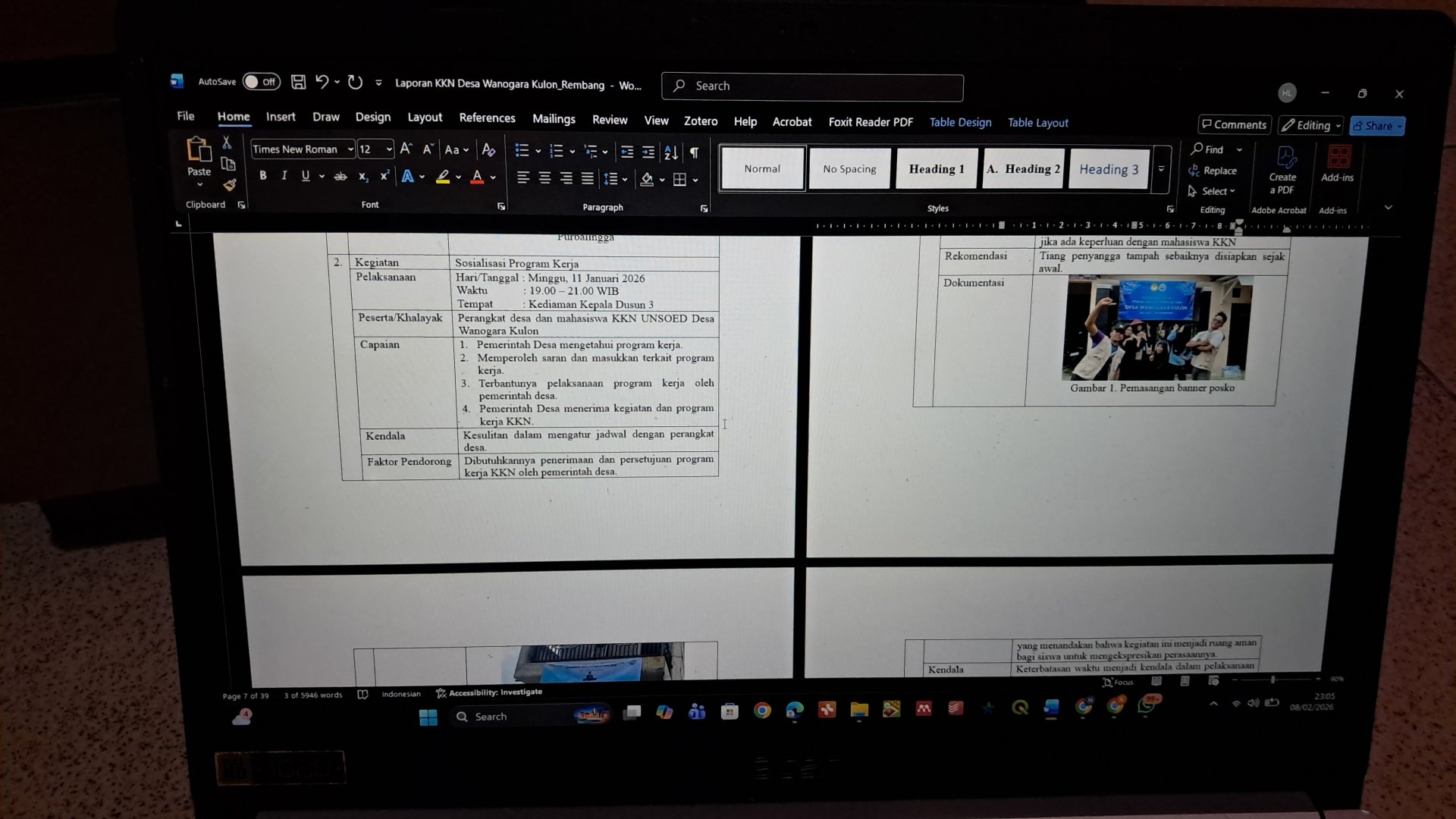Center align the paragraph text
The image size is (1456, 819).
point(544,178)
